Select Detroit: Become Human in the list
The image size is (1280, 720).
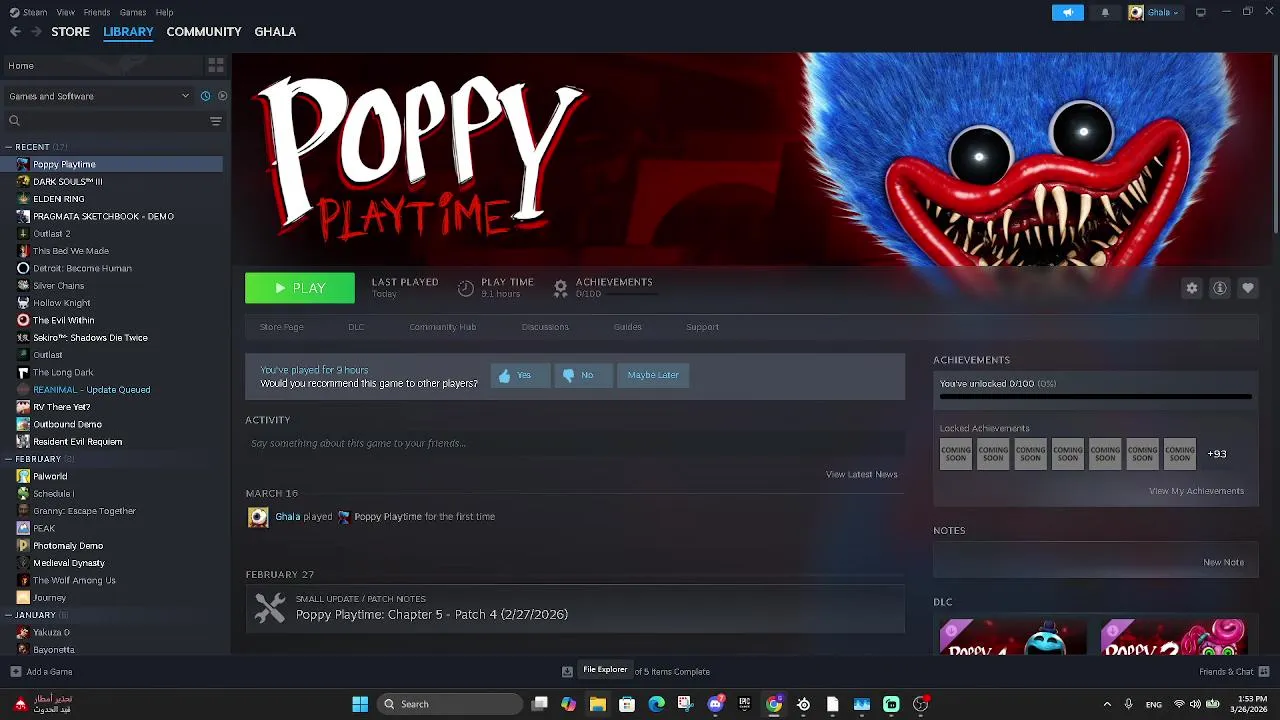pos(82,269)
